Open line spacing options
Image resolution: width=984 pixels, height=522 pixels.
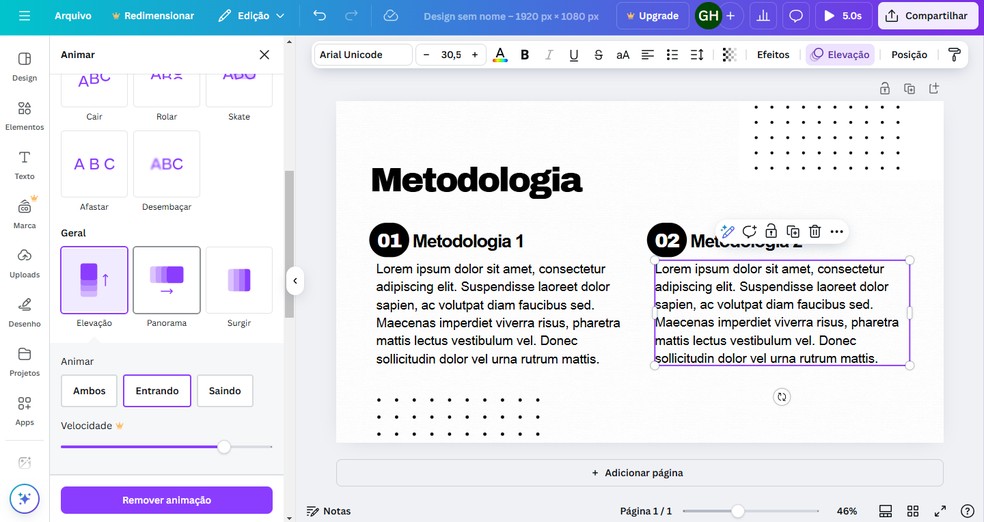pyautogui.click(x=697, y=55)
